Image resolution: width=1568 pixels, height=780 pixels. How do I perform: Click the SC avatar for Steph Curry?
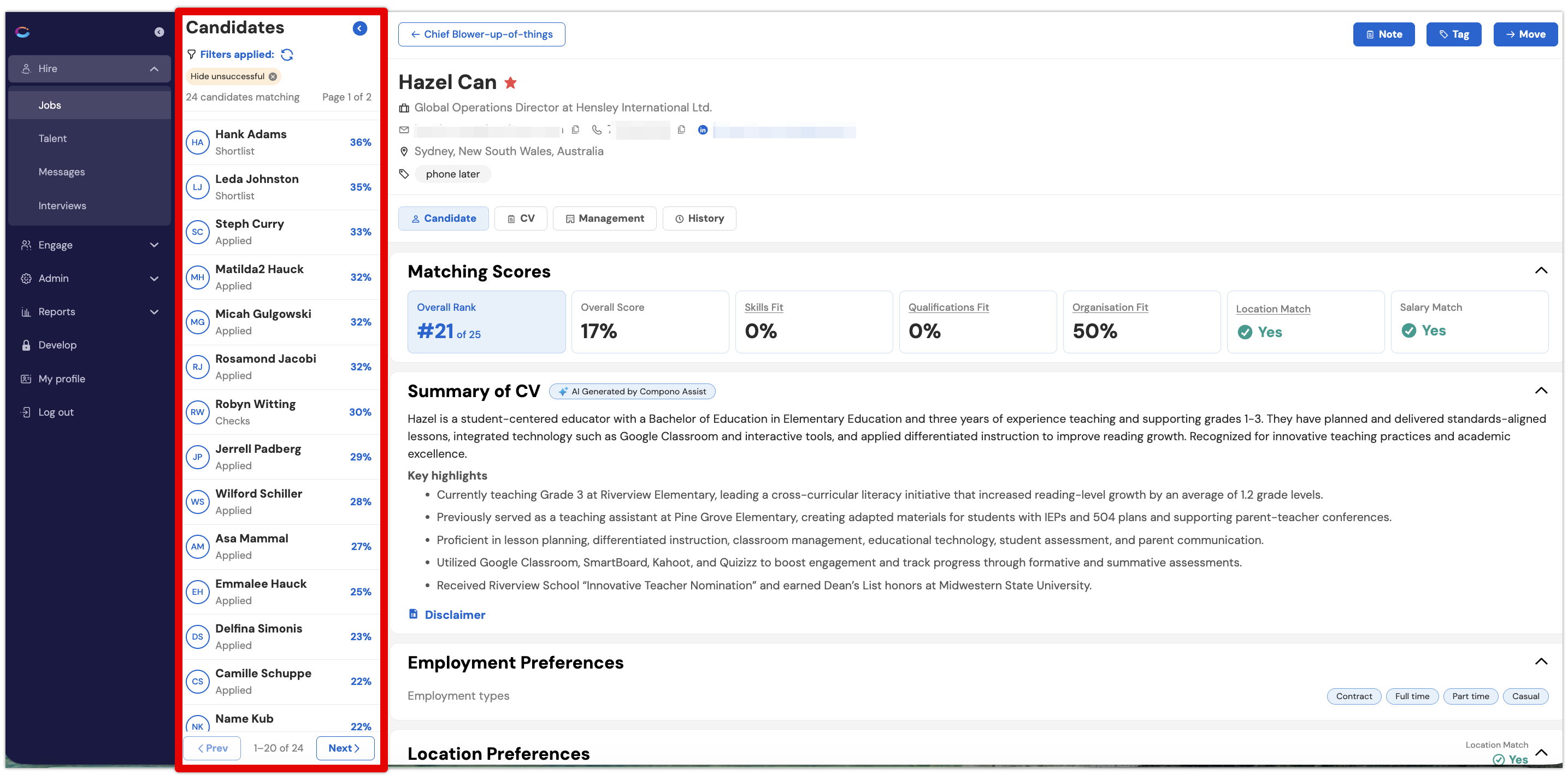[x=197, y=233]
